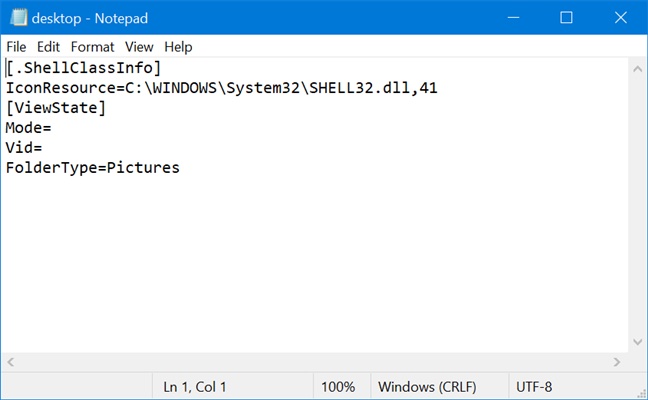Place cursor after Mode= text

click(52, 128)
